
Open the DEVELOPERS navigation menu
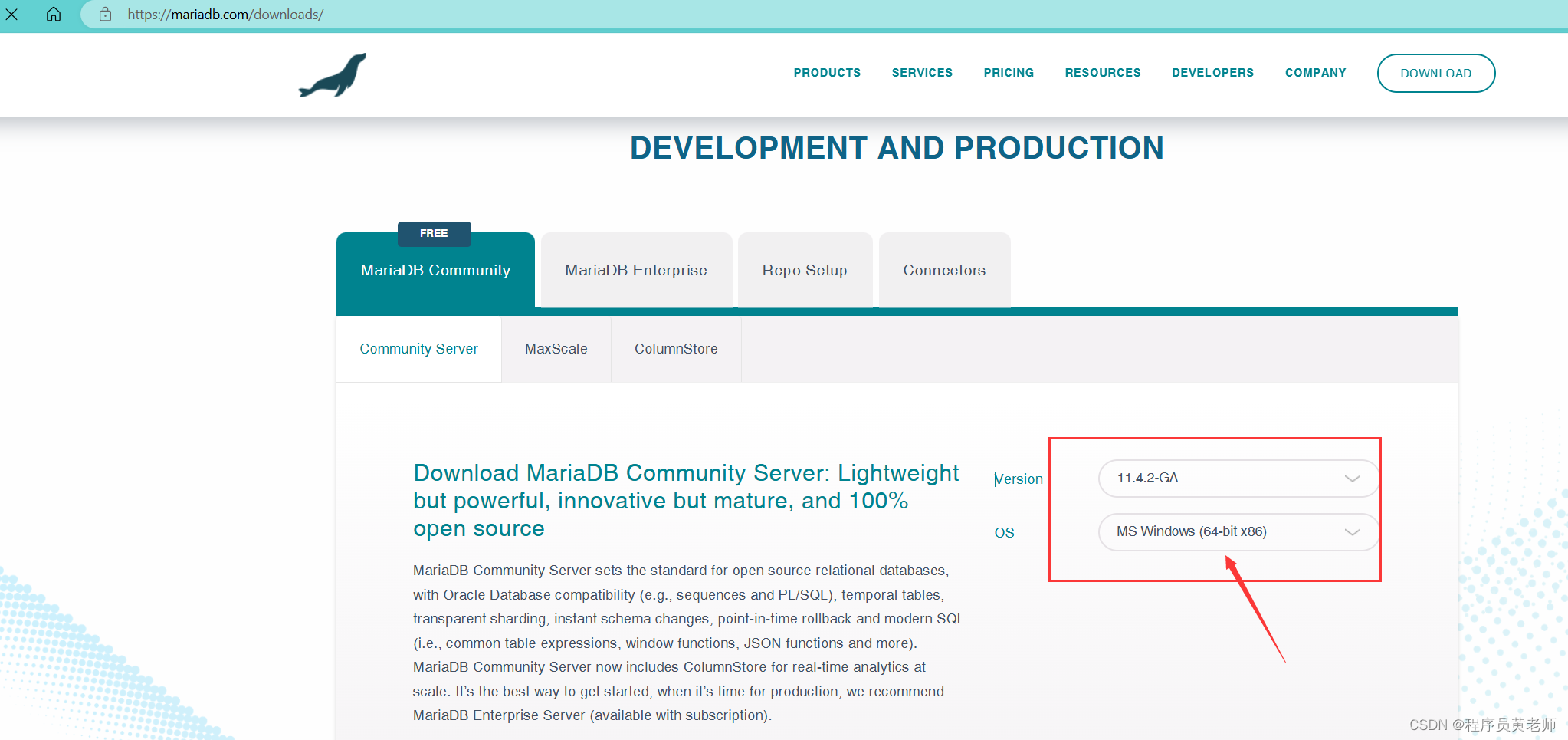1212,73
